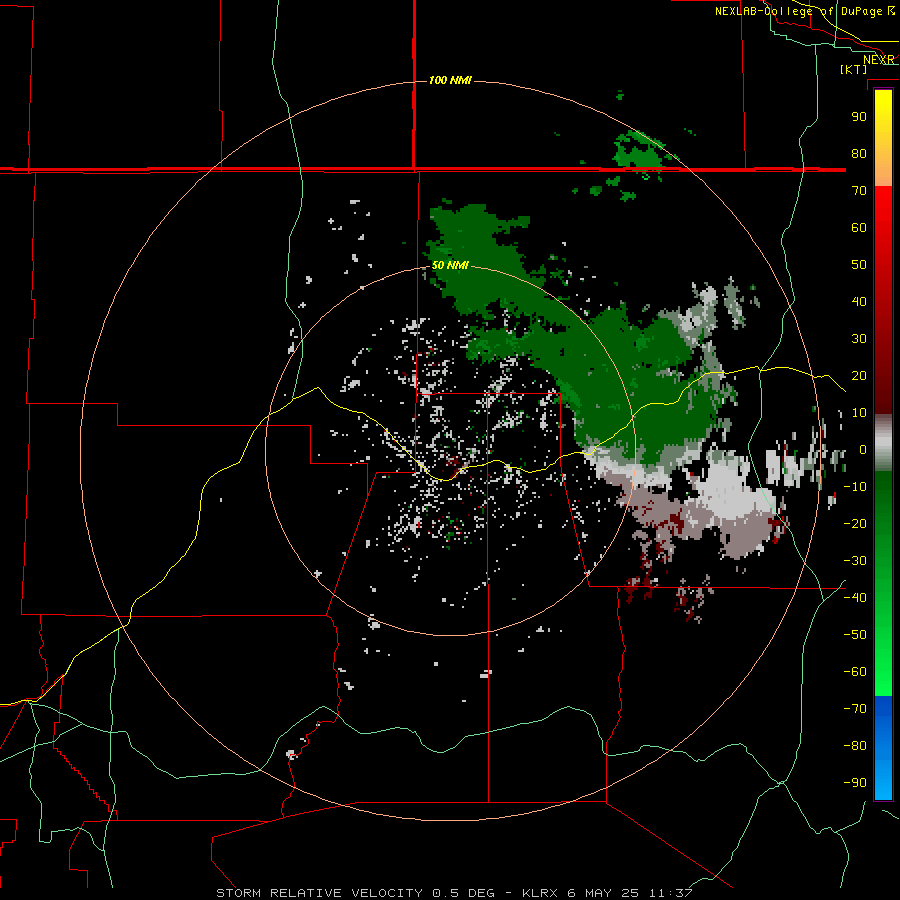Click the -80 value on velocity scale

tap(855, 746)
